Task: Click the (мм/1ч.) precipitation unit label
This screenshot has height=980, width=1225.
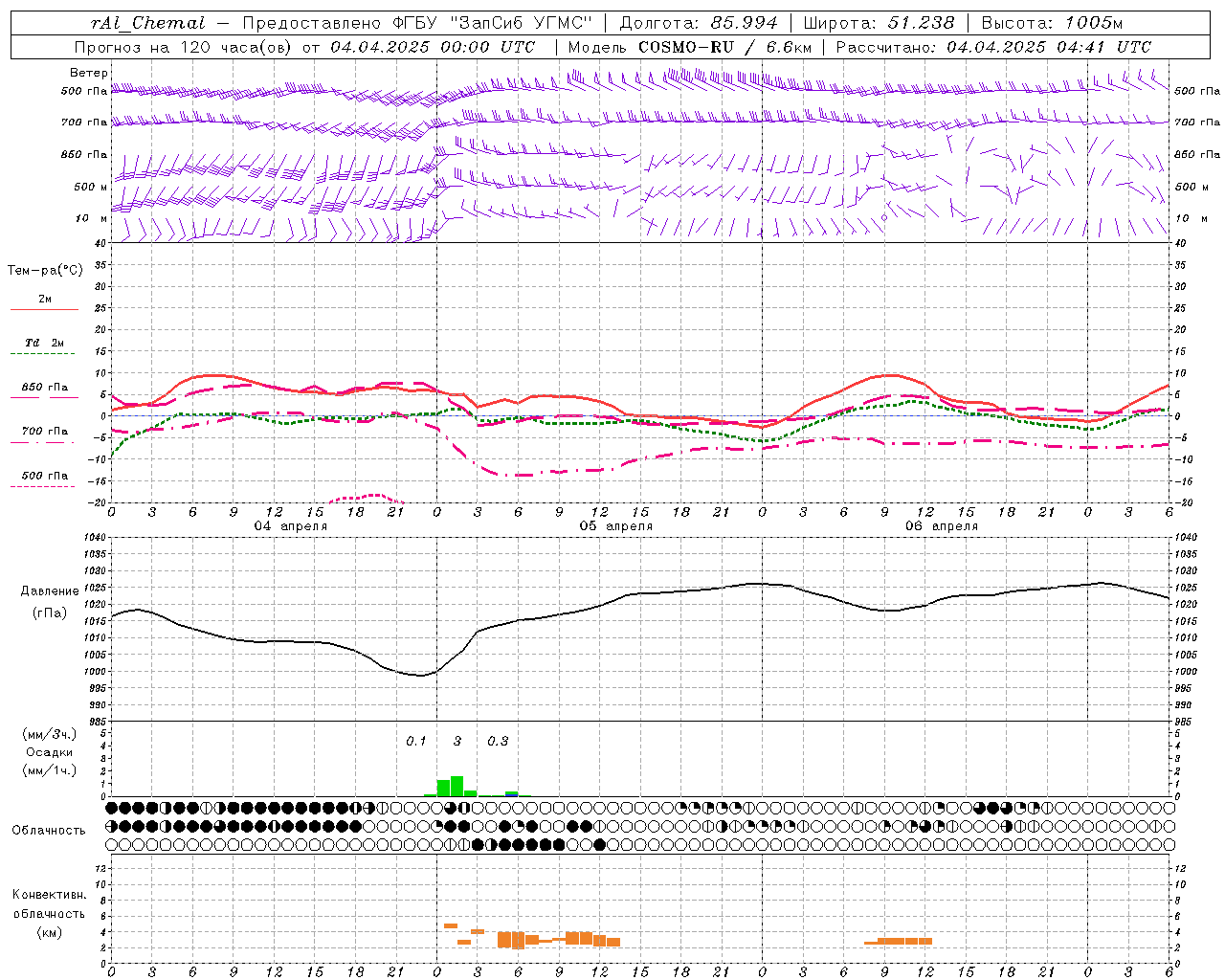Action: click(50, 770)
